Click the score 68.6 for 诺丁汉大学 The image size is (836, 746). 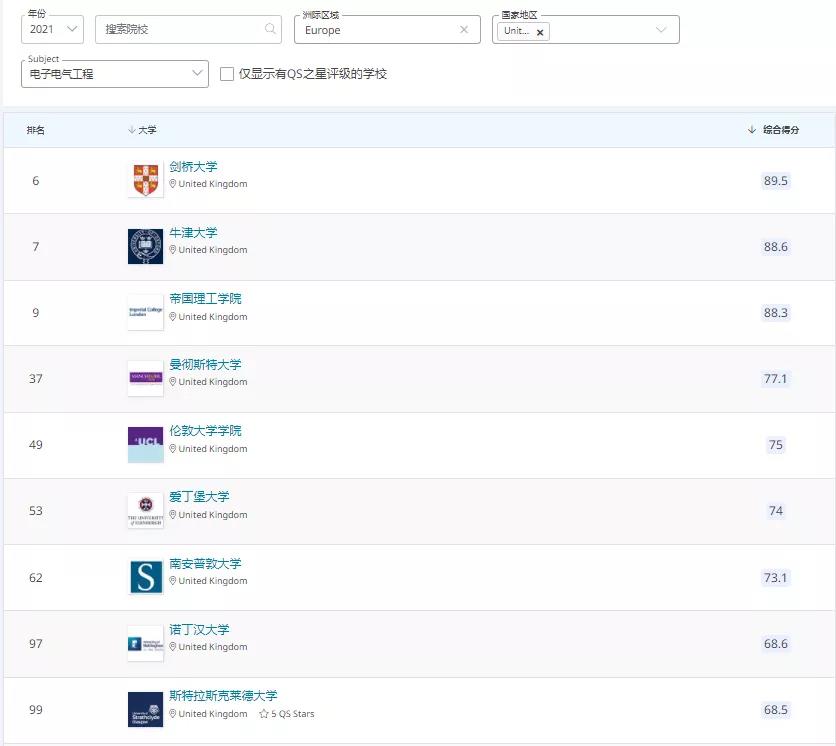775,644
